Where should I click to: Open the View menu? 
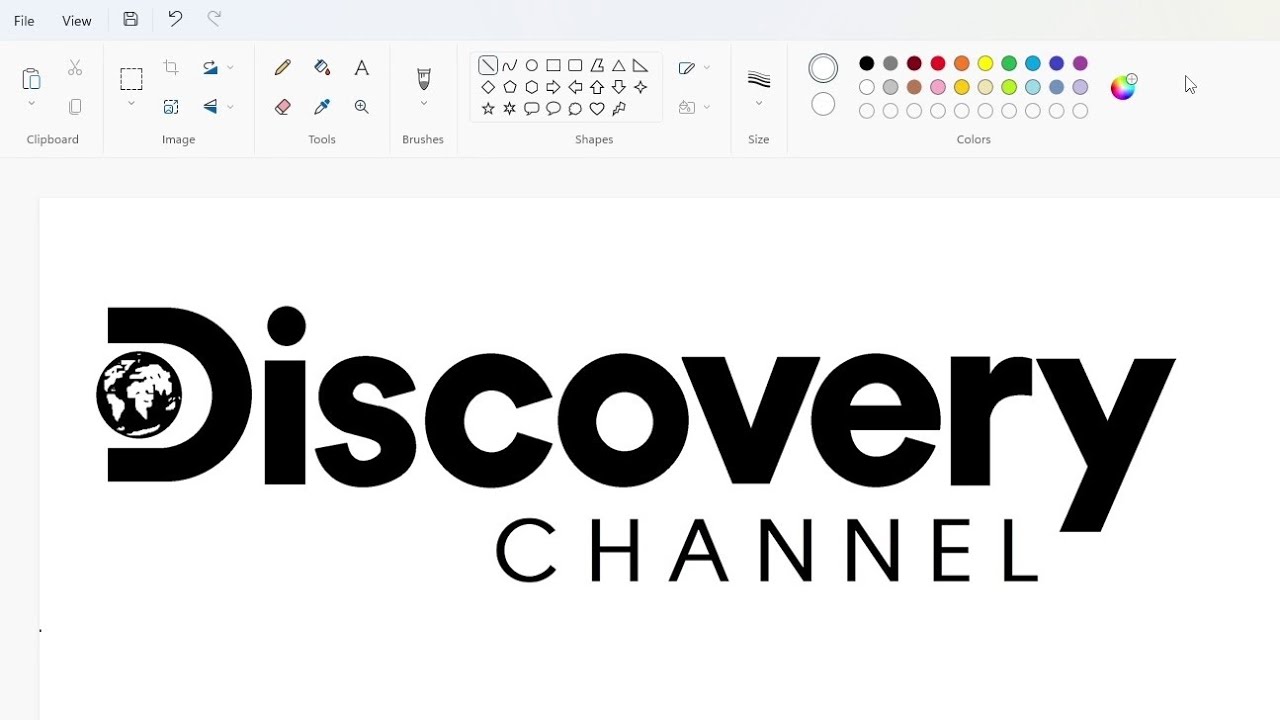[x=77, y=20]
